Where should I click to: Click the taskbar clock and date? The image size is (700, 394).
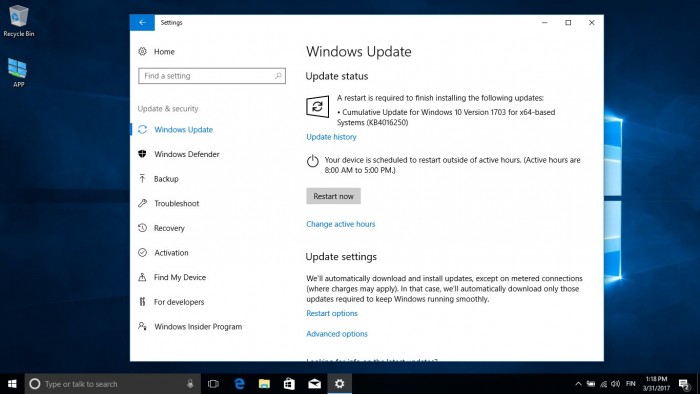pos(656,384)
